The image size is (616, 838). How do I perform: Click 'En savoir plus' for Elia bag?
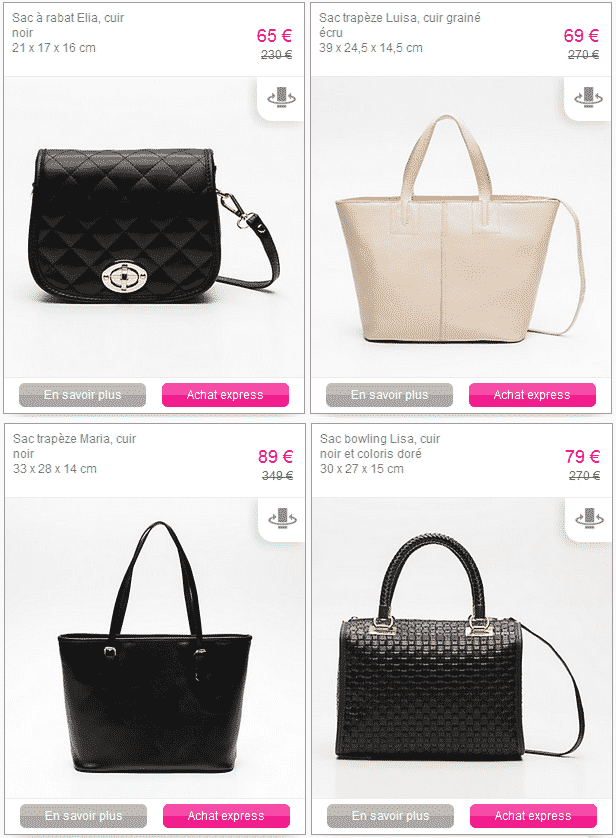click(x=82, y=395)
